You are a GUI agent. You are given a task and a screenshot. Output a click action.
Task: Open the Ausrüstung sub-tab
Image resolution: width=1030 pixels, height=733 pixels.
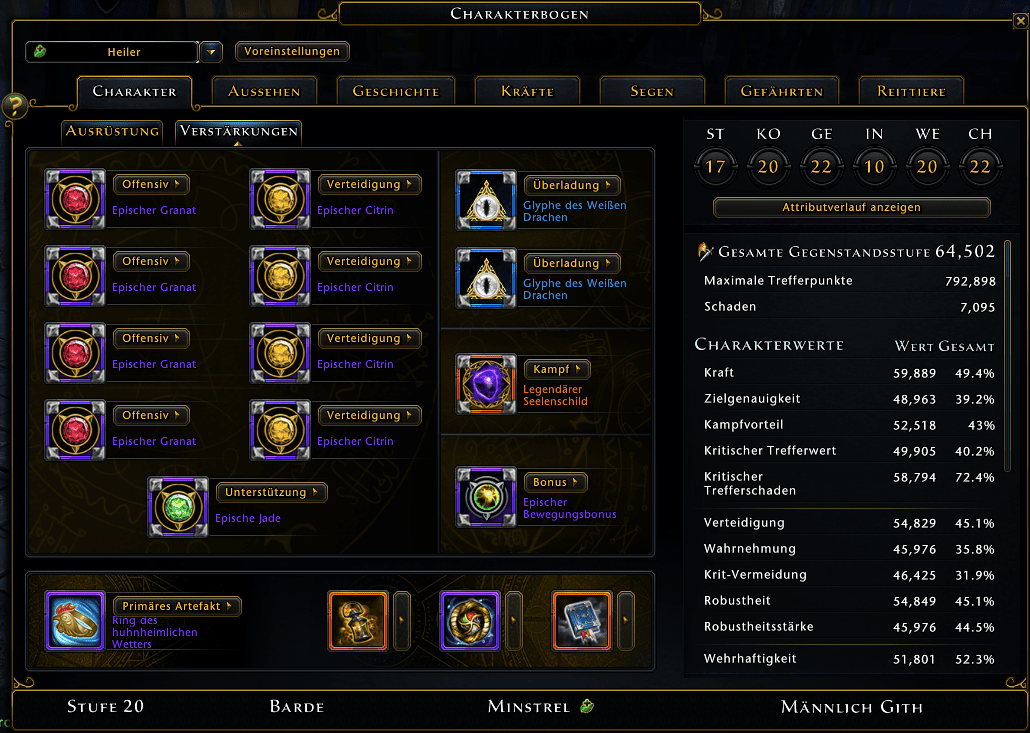(112, 131)
